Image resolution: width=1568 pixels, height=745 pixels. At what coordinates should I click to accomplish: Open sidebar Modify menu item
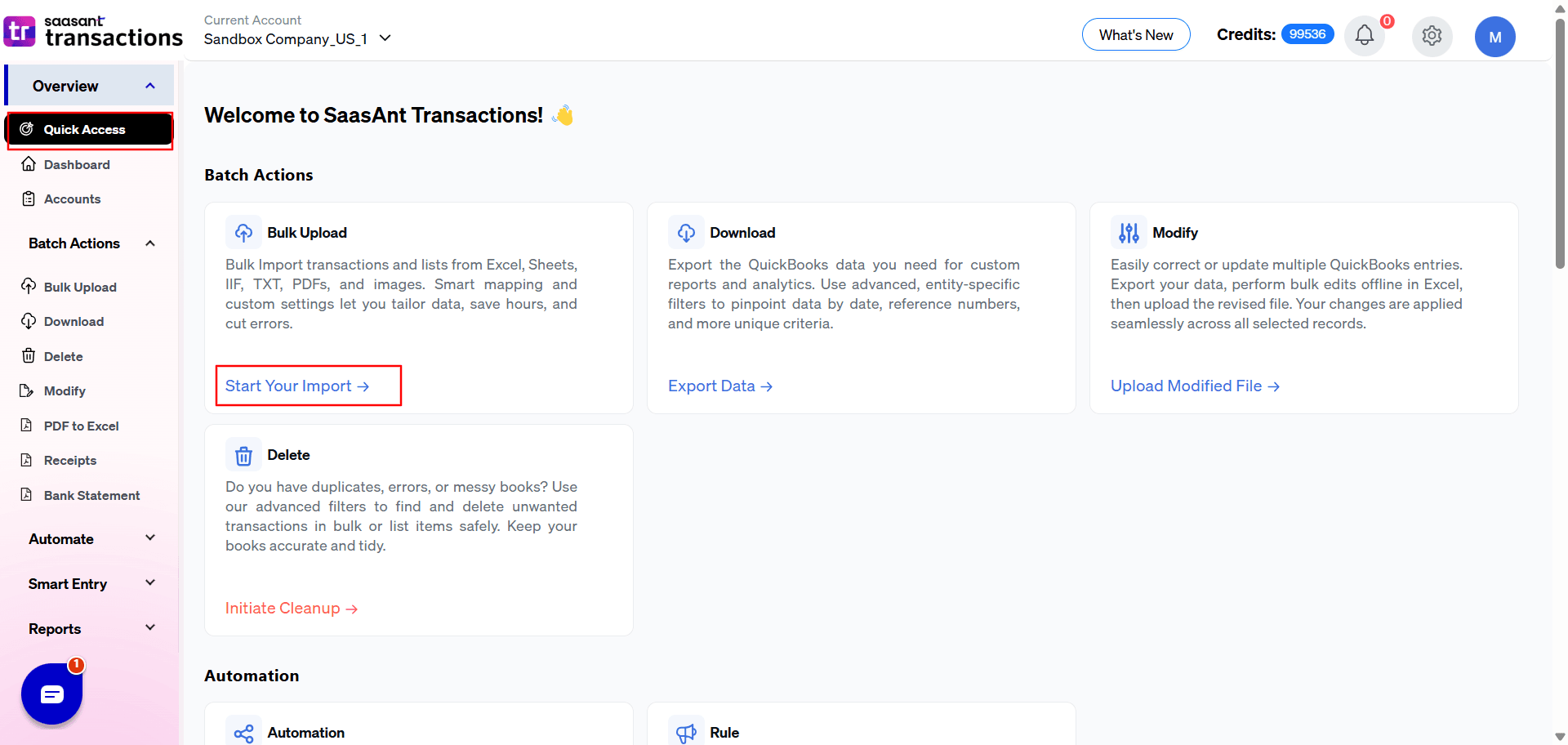click(65, 391)
